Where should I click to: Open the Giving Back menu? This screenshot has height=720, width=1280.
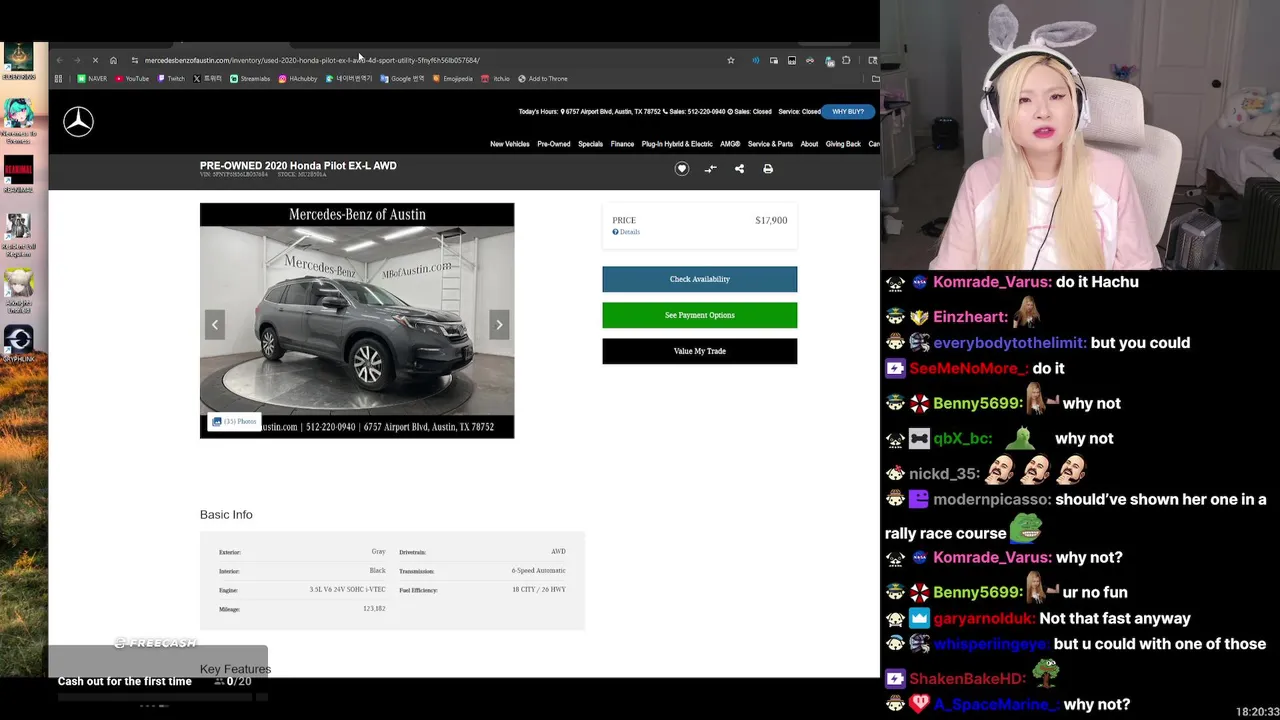click(843, 144)
